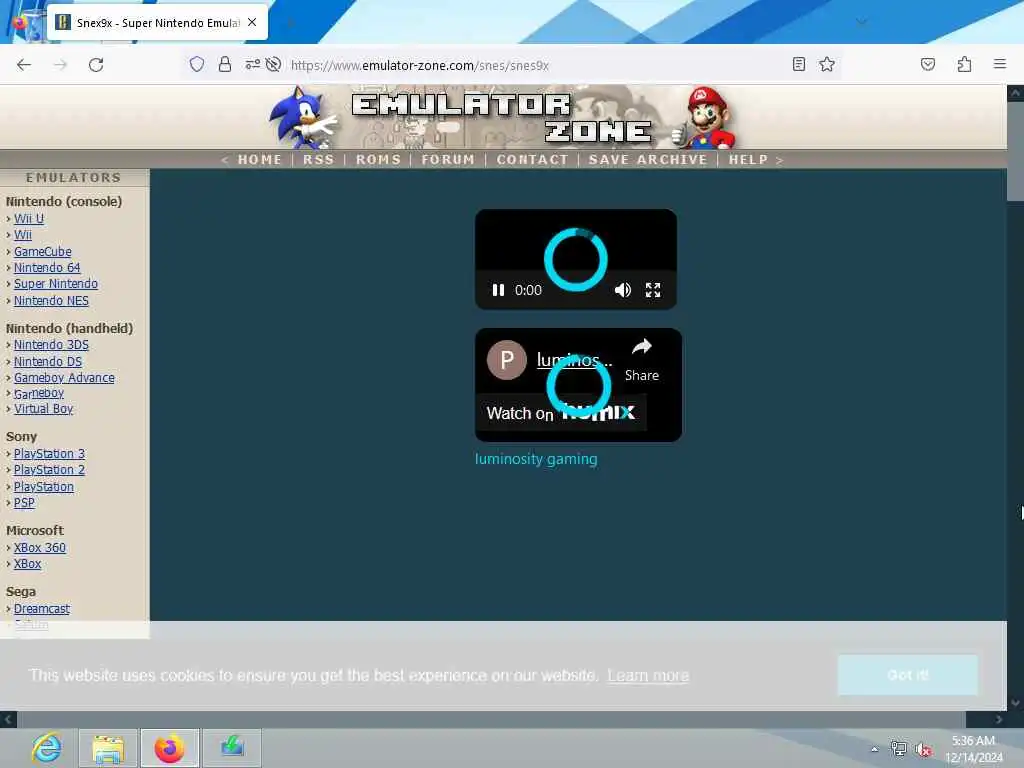
Task: Pause the video player
Action: (498, 290)
